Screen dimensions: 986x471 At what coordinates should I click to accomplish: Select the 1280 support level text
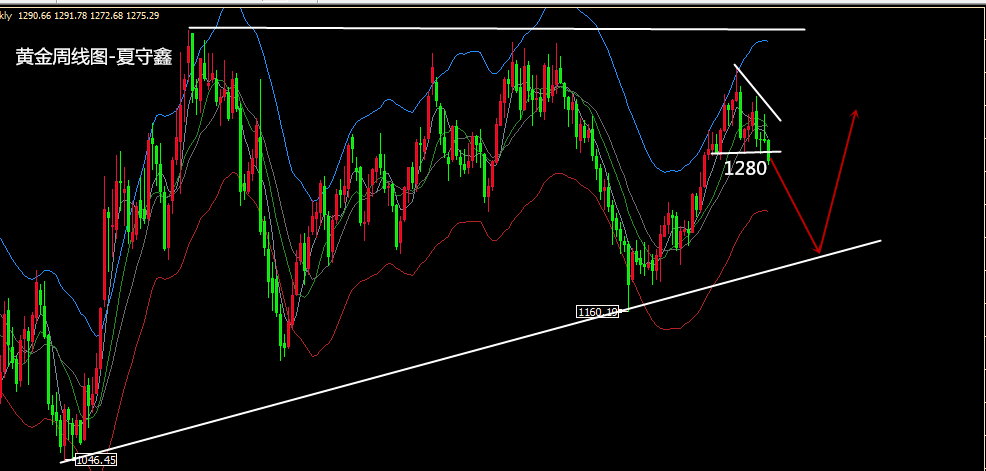point(745,168)
